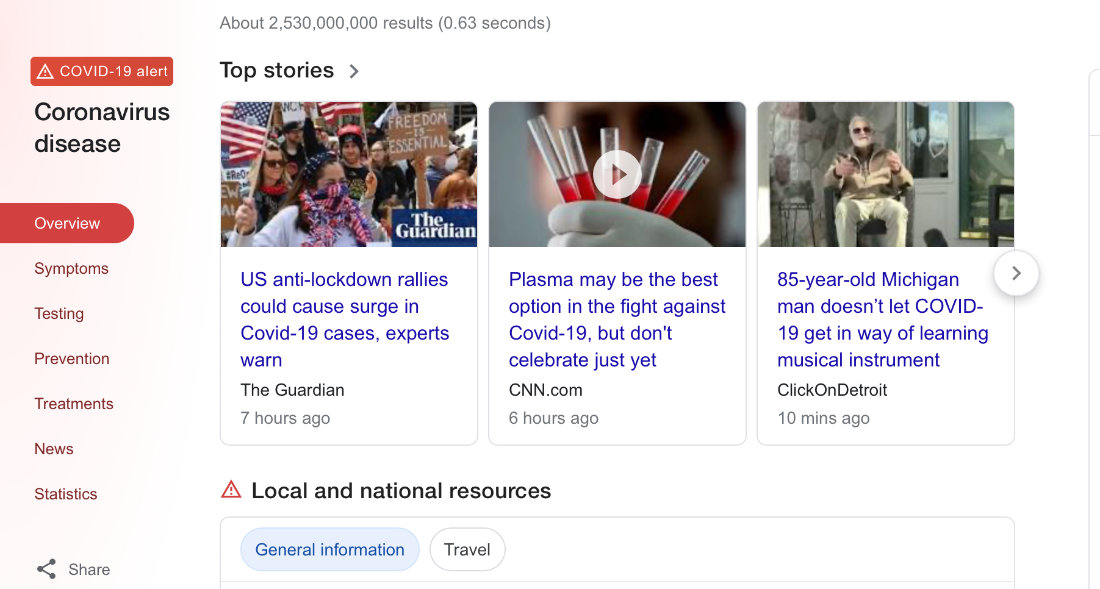1100x589 pixels.
Task: Select the General information chip
Action: point(330,550)
